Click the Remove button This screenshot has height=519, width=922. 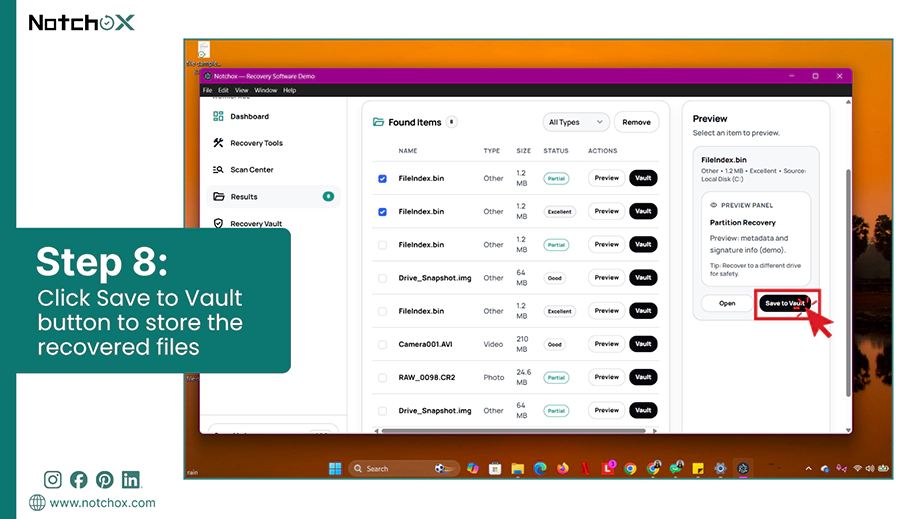coord(636,122)
